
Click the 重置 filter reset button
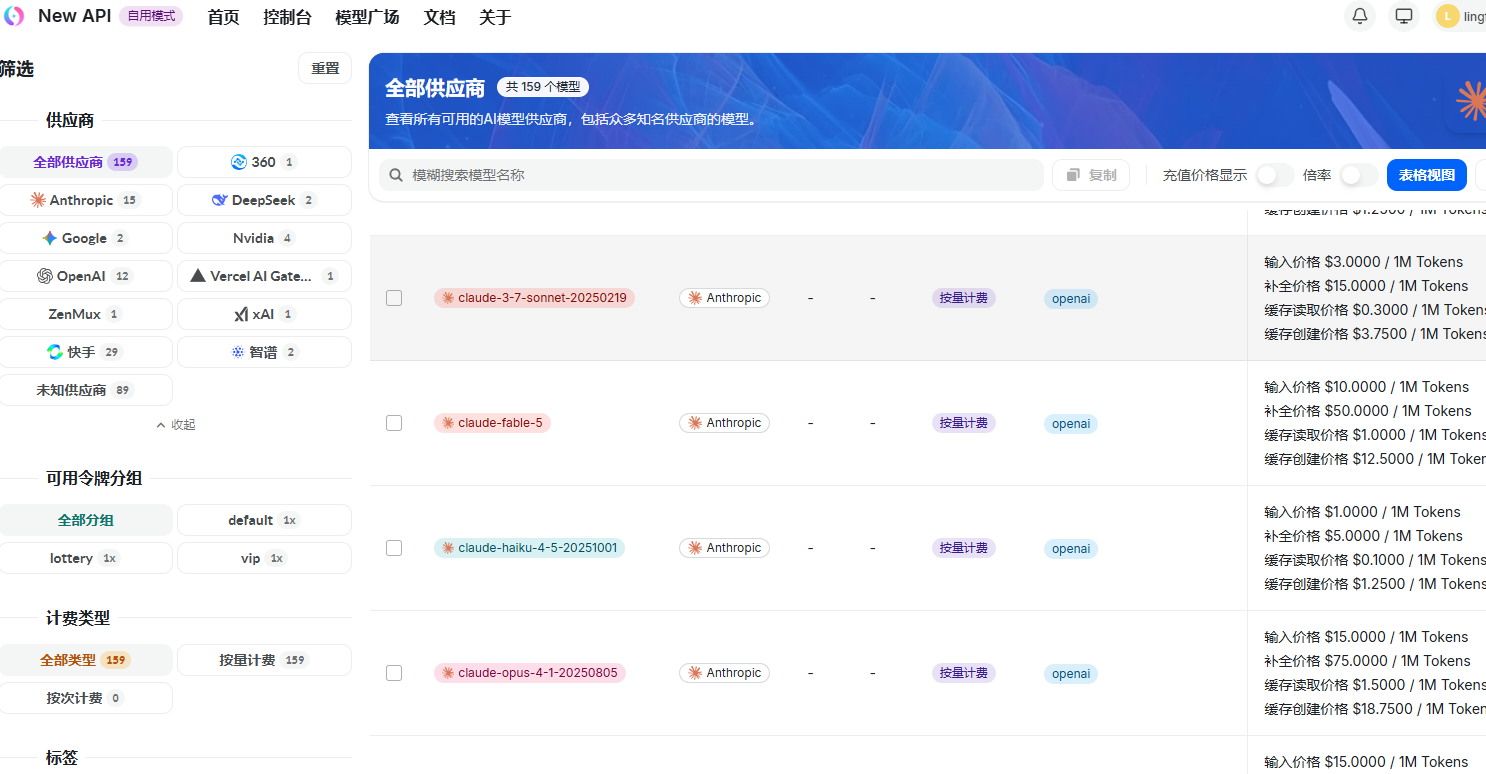(325, 68)
